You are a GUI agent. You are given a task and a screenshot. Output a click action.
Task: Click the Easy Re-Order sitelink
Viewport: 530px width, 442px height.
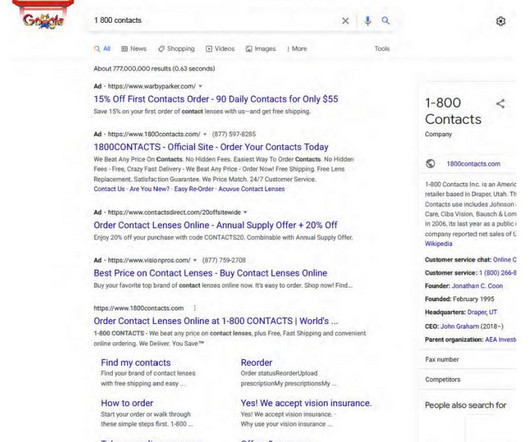tap(194, 189)
